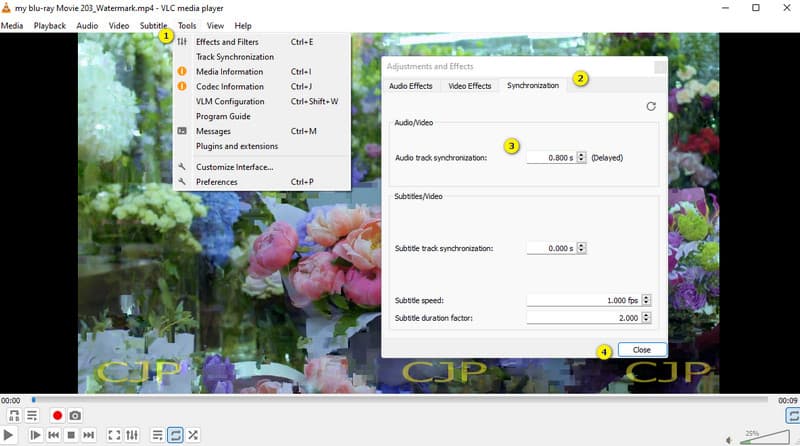Toggle the loop playback button
Viewport: 800px width, 446px height.
click(175, 435)
